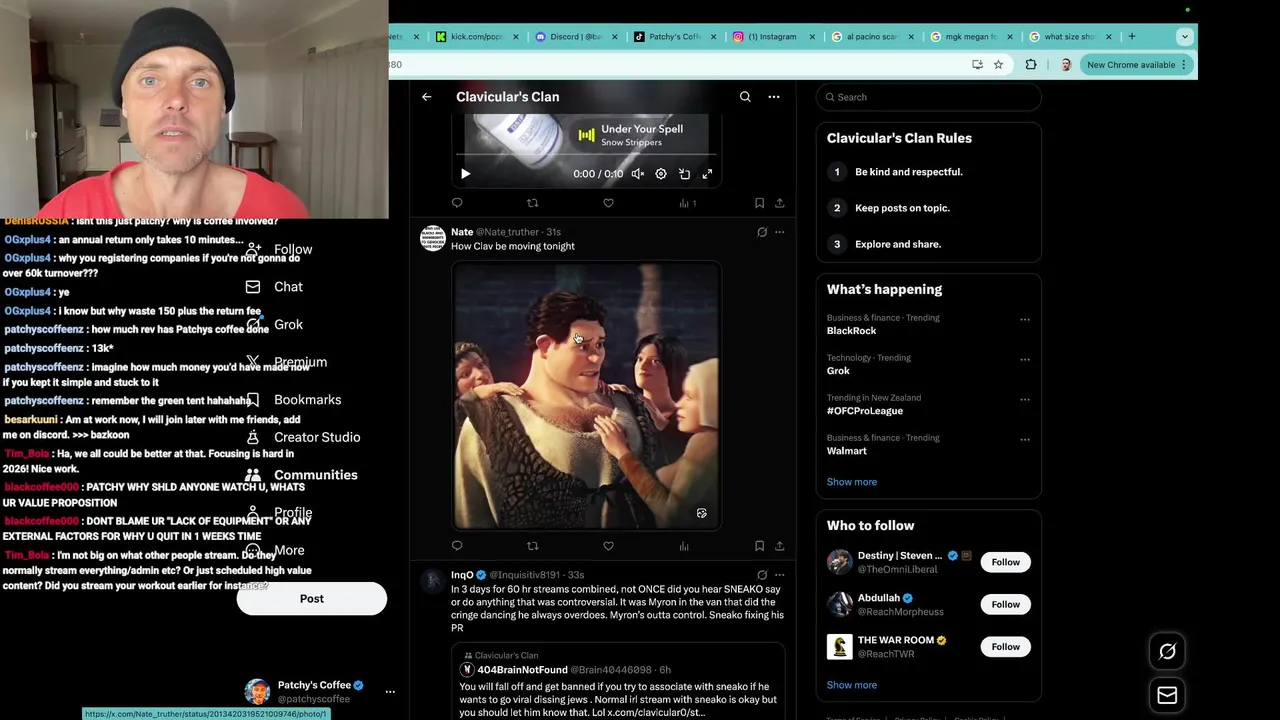This screenshot has width=1280, height=720.
Task: Open search within Clavicular's Clan community
Action: (x=745, y=97)
